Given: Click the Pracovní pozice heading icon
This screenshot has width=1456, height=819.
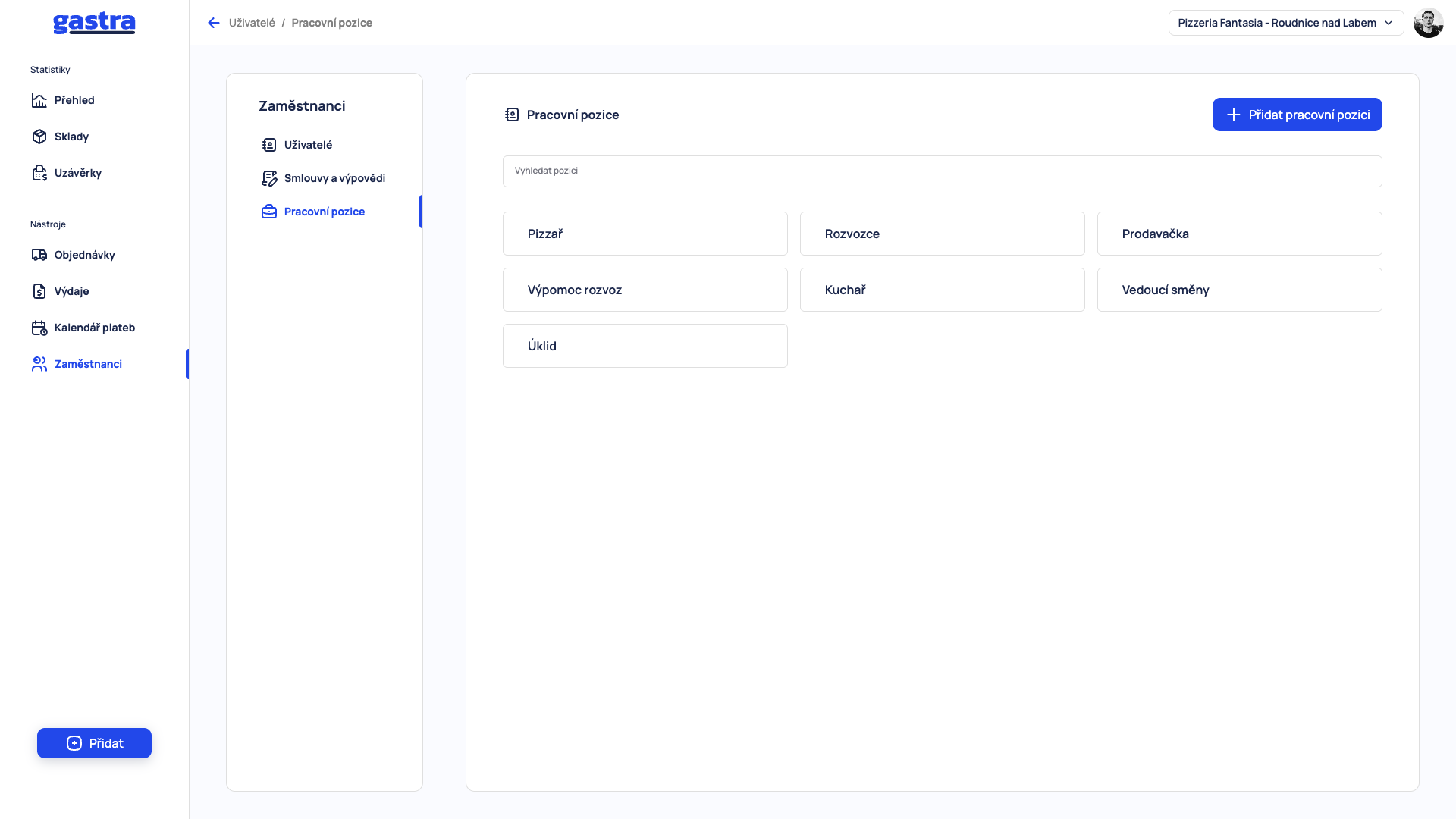Looking at the screenshot, I should 512,115.
